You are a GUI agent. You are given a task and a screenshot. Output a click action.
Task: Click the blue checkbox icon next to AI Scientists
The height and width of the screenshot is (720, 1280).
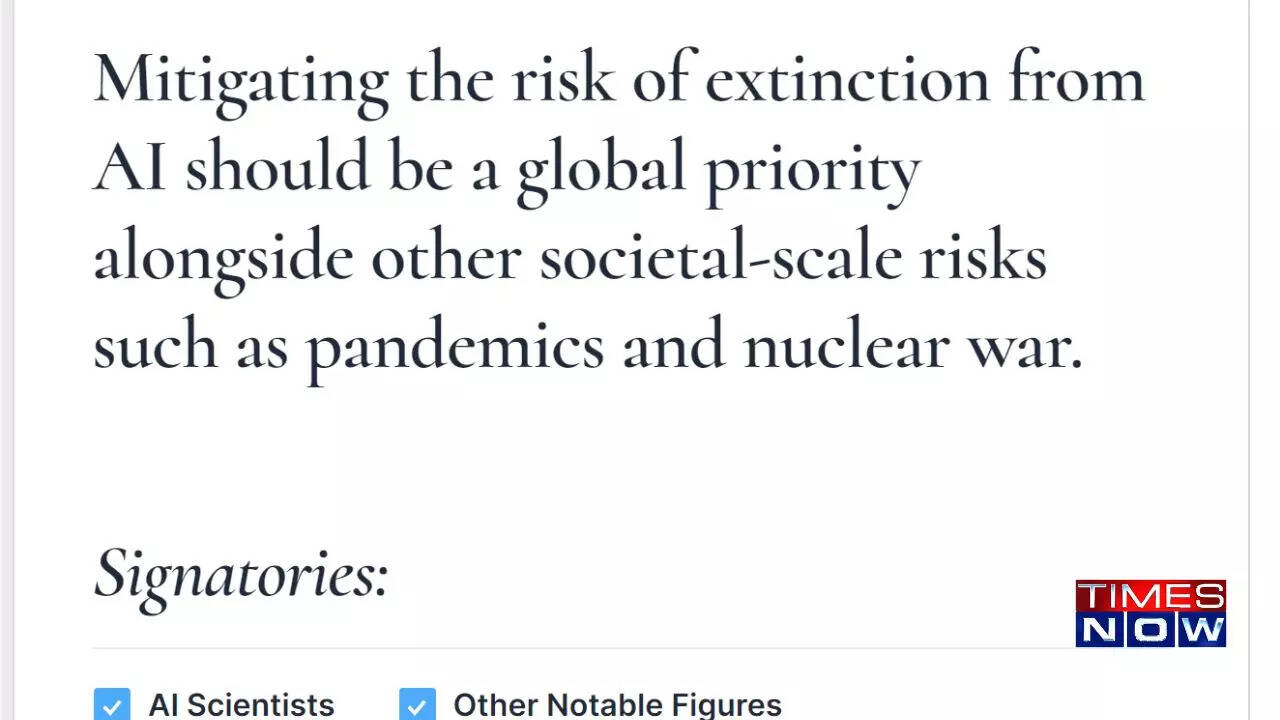click(x=112, y=705)
